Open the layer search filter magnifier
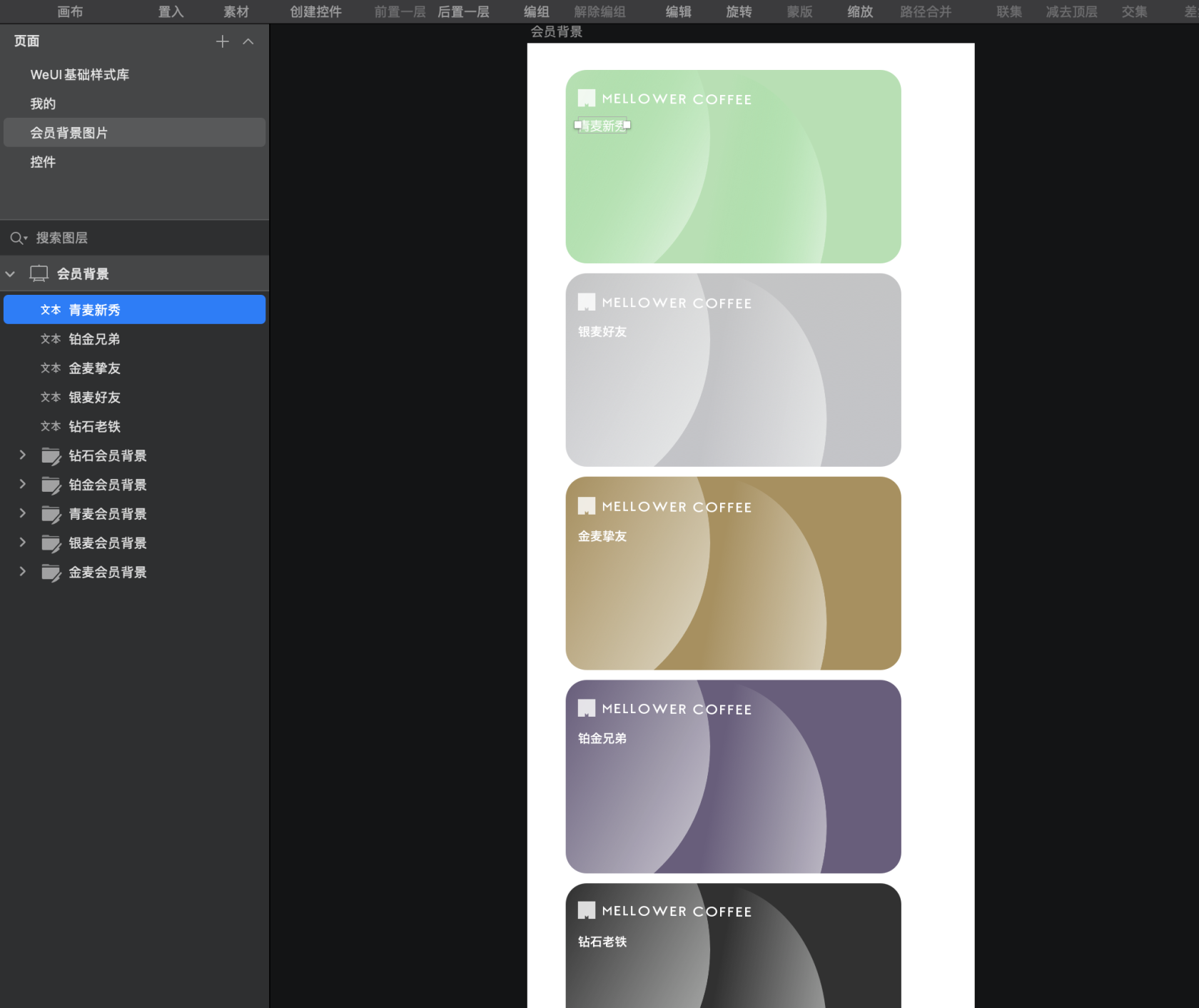The image size is (1199, 1008). [19, 238]
